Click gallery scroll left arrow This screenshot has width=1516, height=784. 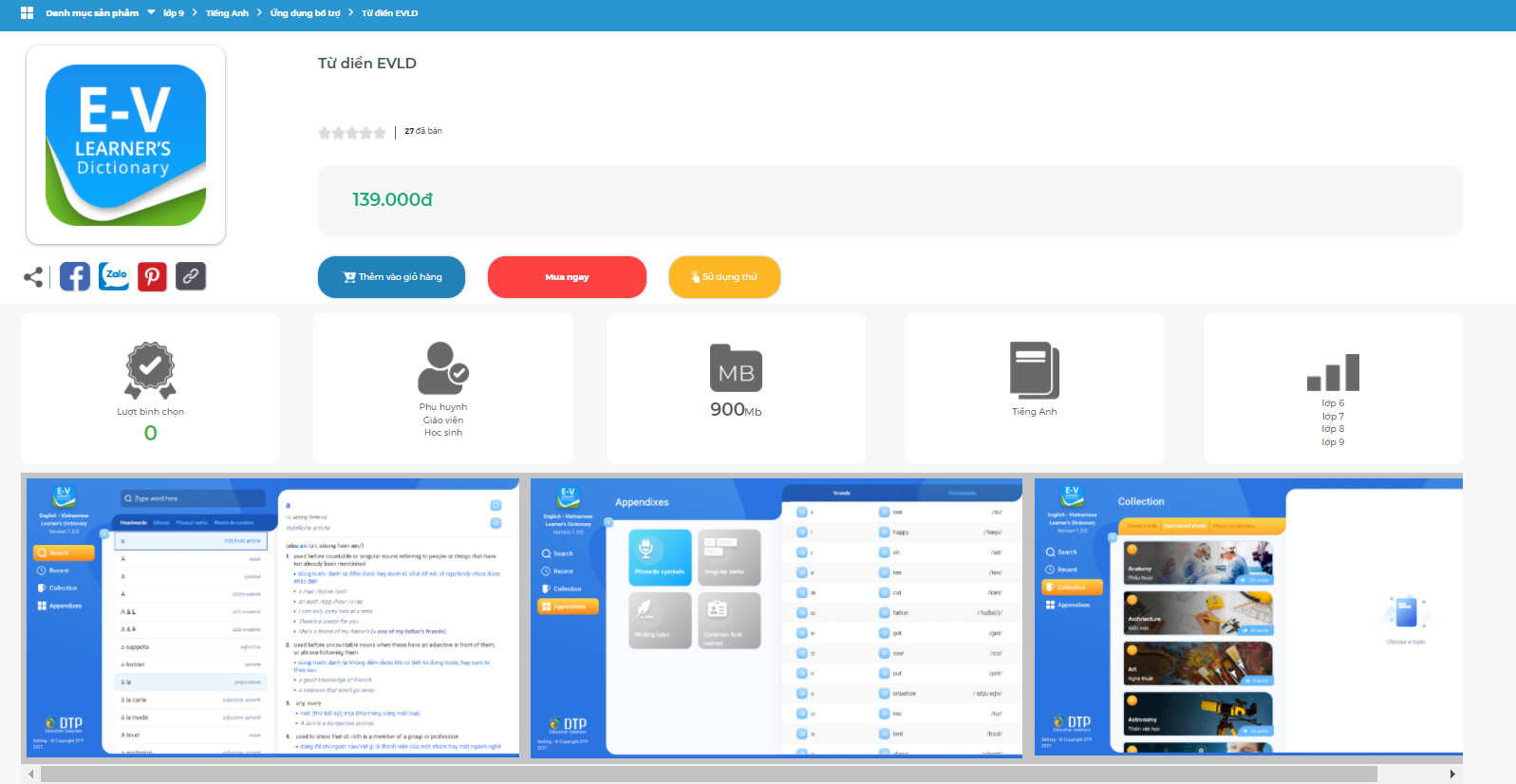coord(30,775)
